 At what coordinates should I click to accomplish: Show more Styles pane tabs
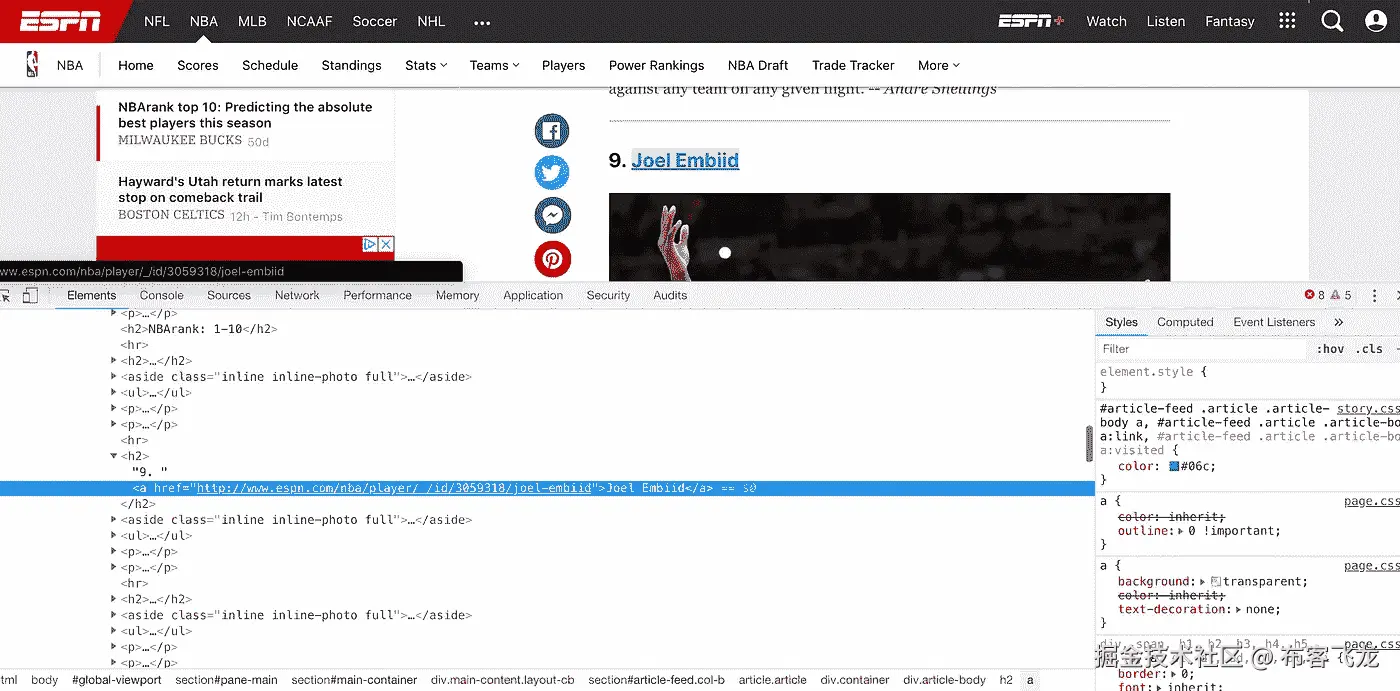pyautogui.click(x=1339, y=322)
